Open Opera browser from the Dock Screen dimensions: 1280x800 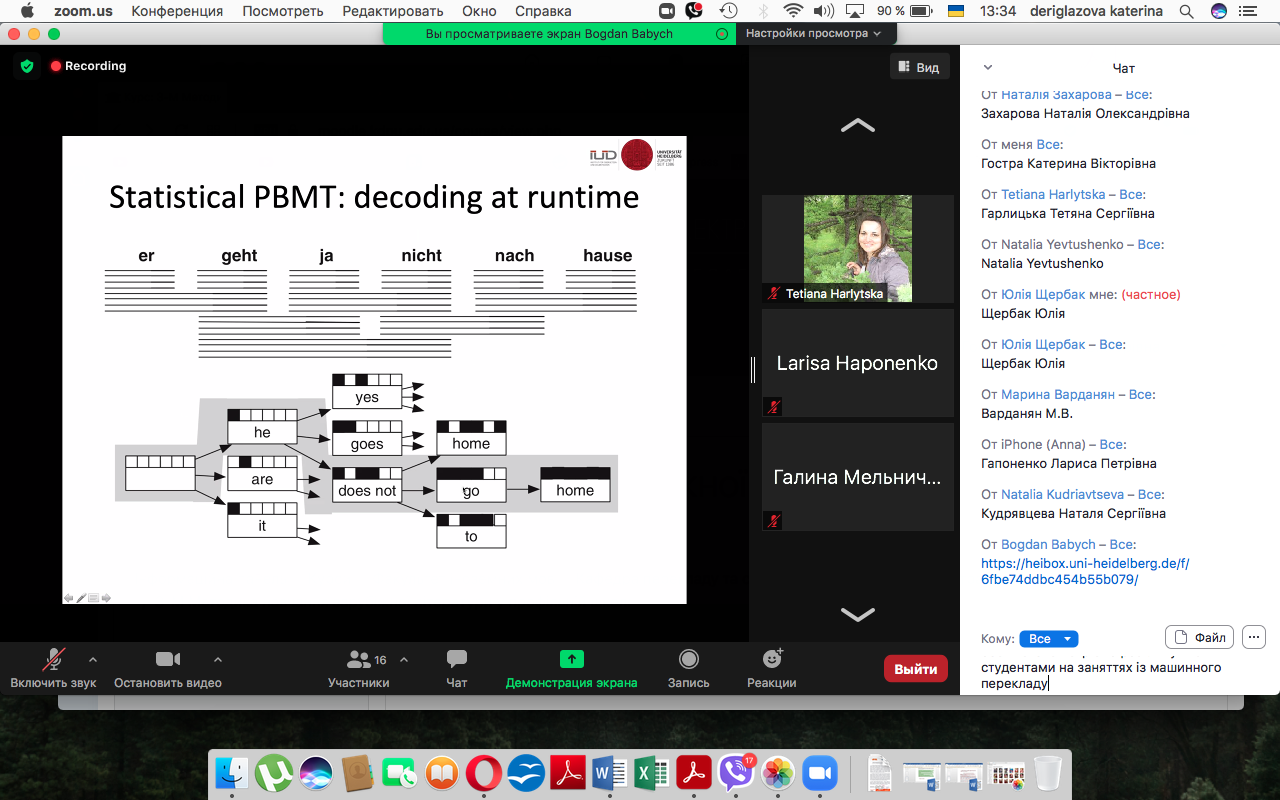tap(484, 773)
